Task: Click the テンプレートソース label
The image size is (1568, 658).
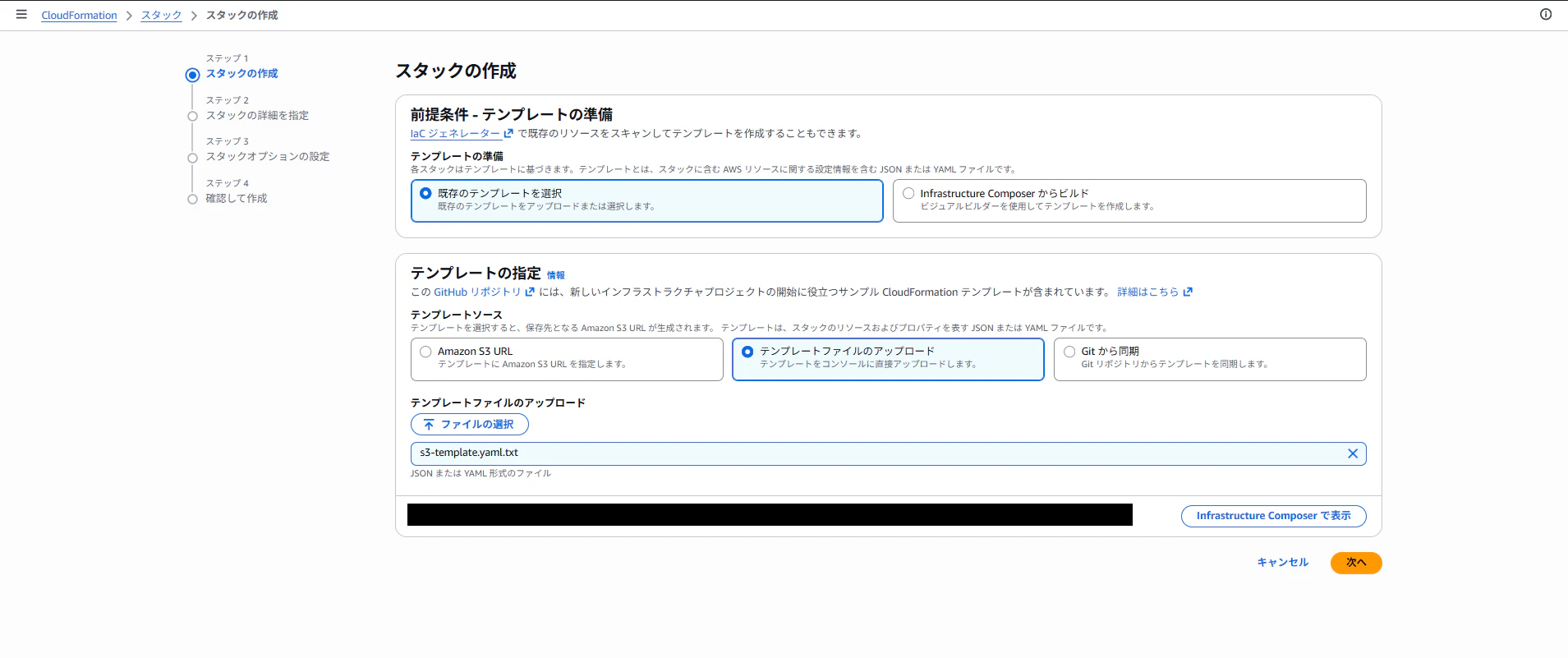Action: pyautogui.click(x=457, y=315)
